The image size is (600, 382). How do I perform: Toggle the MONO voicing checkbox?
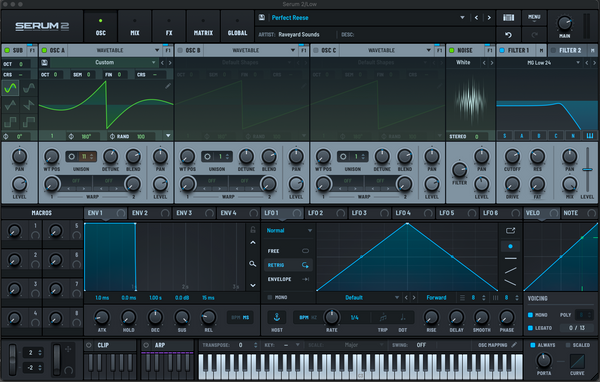530,315
